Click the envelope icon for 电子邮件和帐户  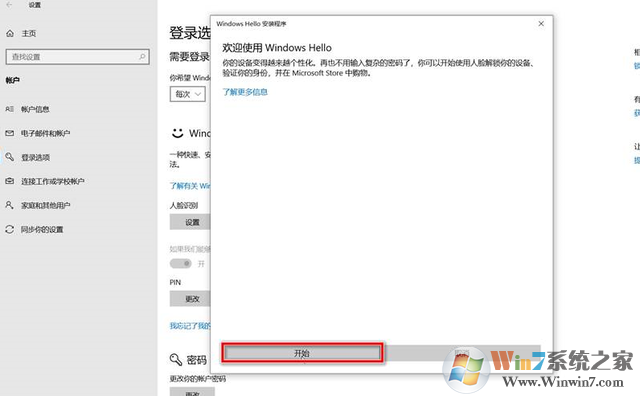point(9,133)
